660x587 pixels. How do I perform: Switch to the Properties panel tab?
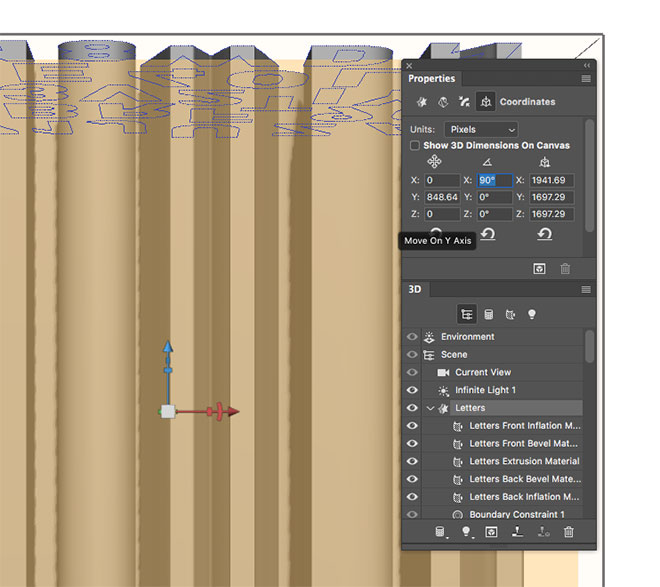click(x=432, y=79)
